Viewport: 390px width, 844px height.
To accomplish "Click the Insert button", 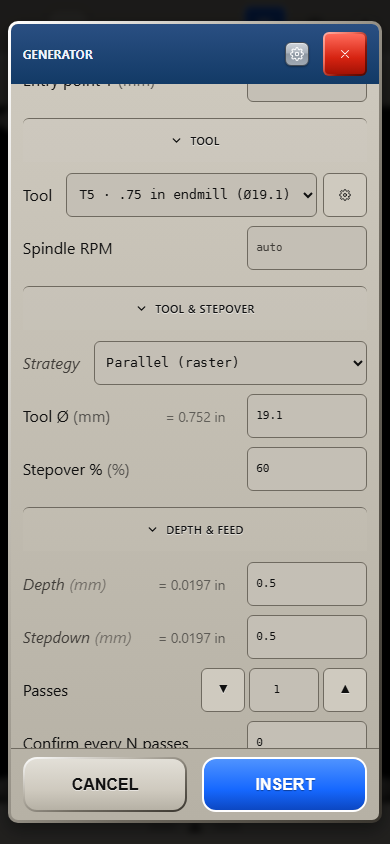I will (x=285, y=784).
